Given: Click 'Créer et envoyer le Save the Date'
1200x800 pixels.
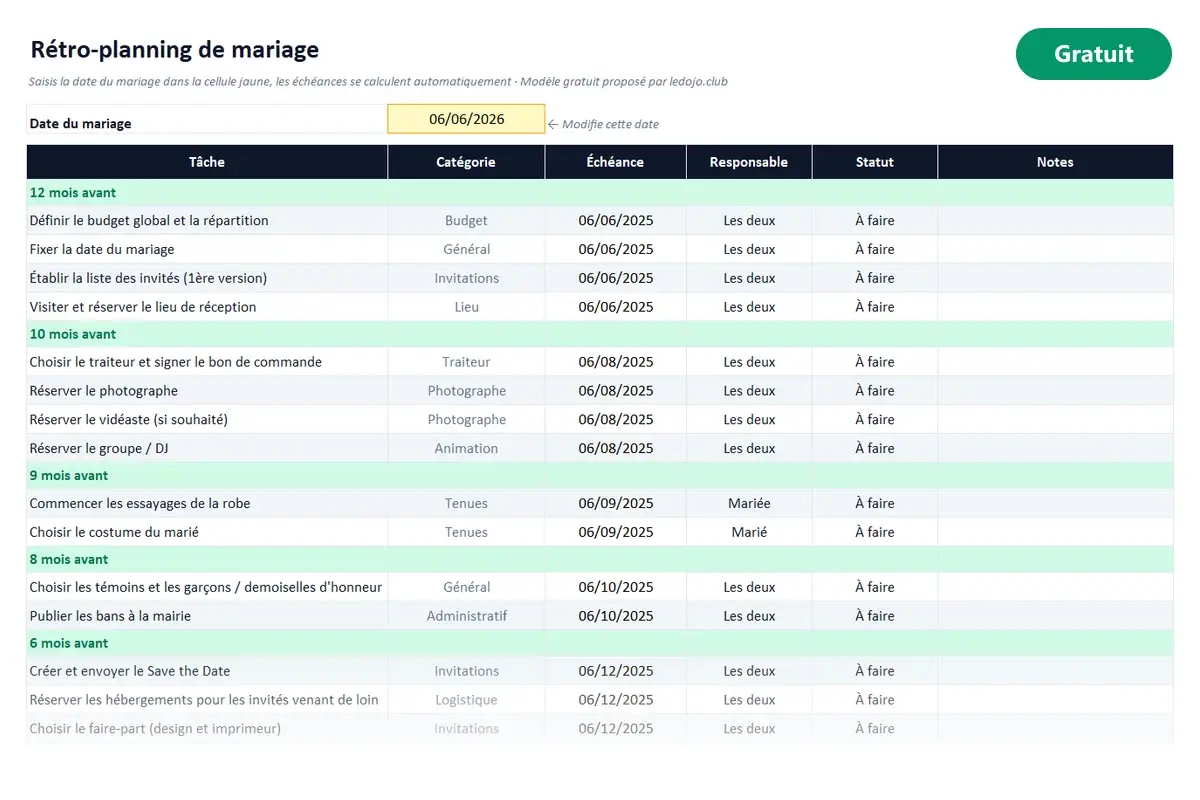Looking at the screenshot, I should coord(130,671).
